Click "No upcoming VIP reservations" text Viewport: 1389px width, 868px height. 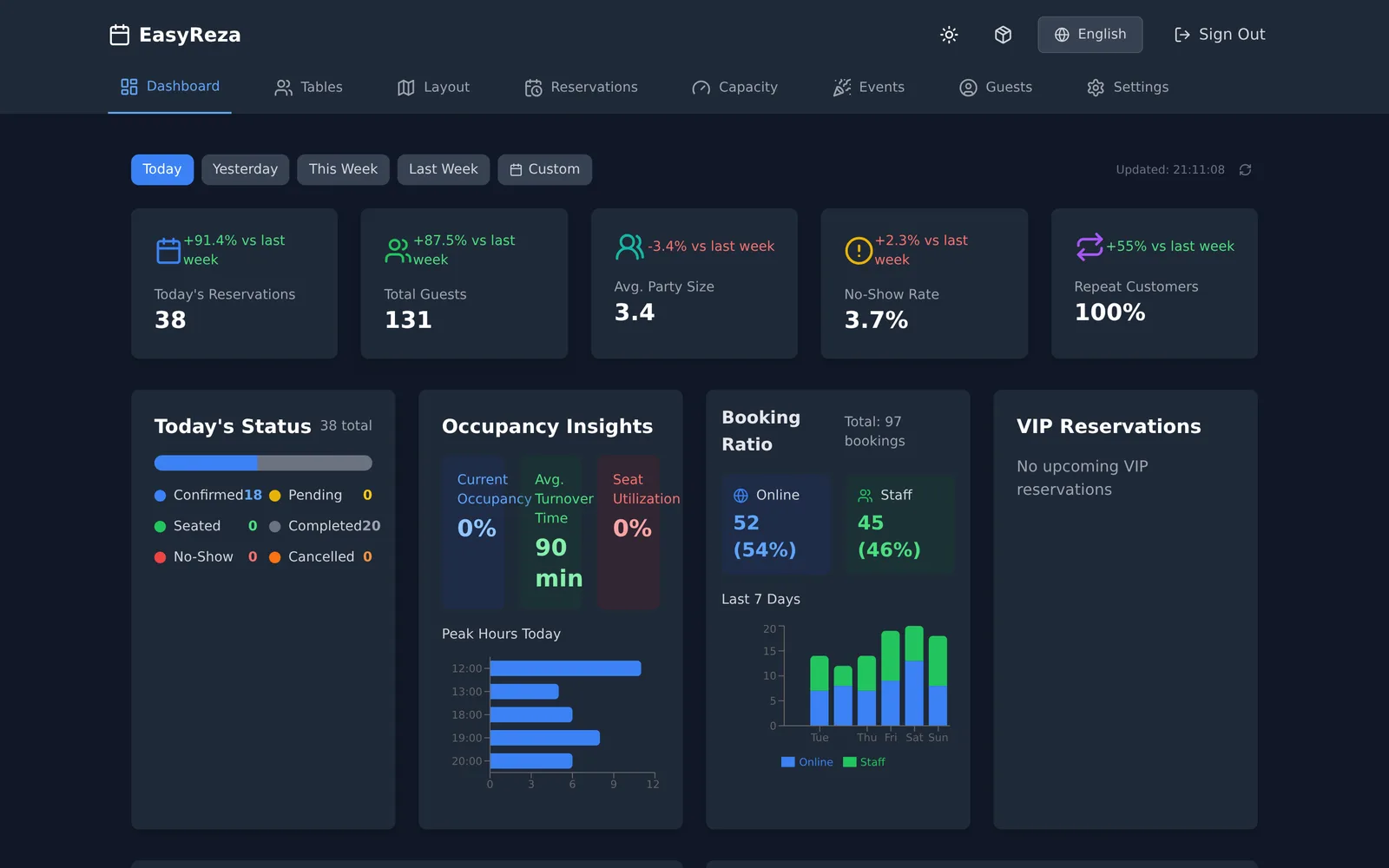click(1083, 478)
